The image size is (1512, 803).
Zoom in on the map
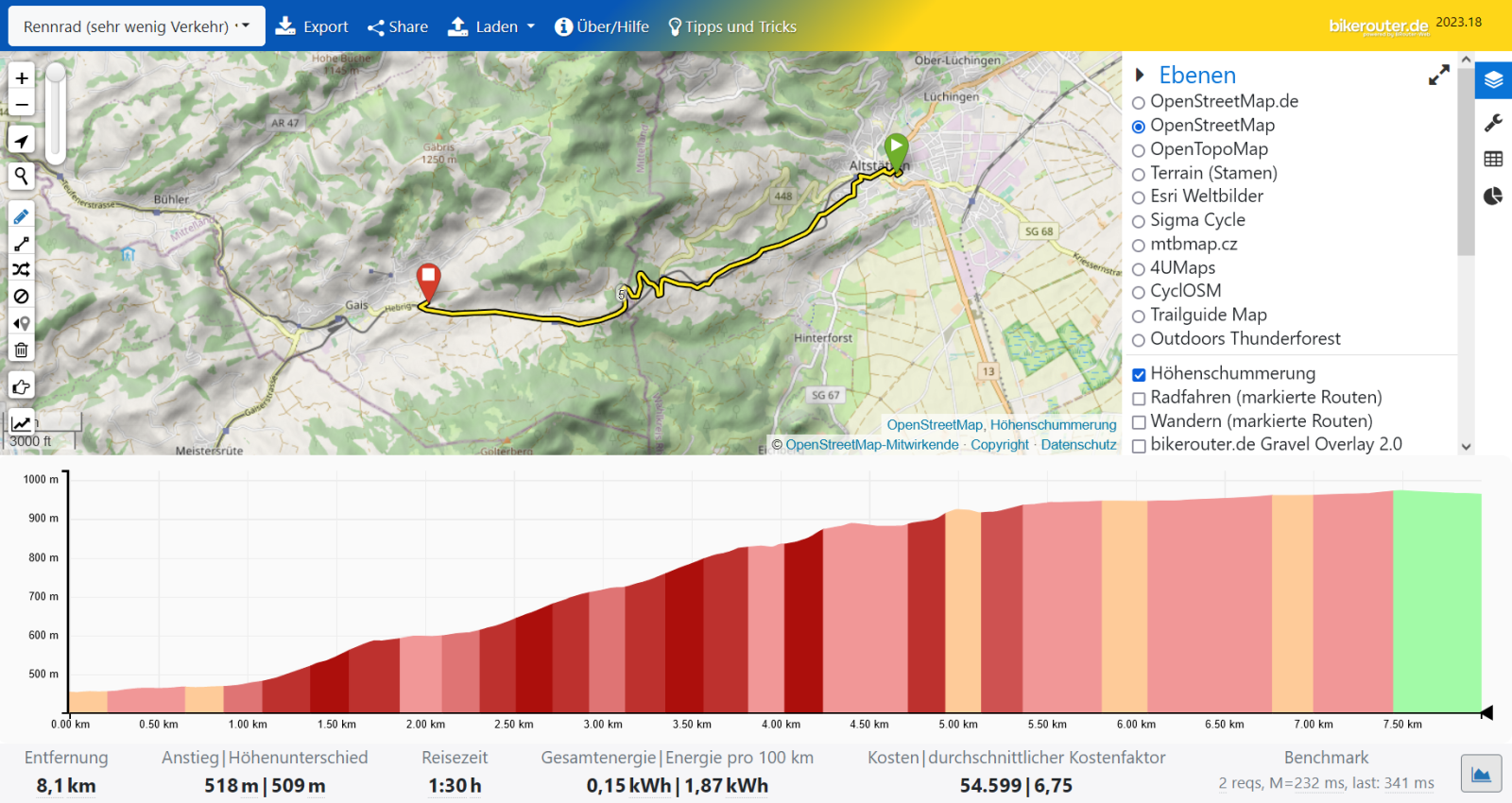pos(22,77)
